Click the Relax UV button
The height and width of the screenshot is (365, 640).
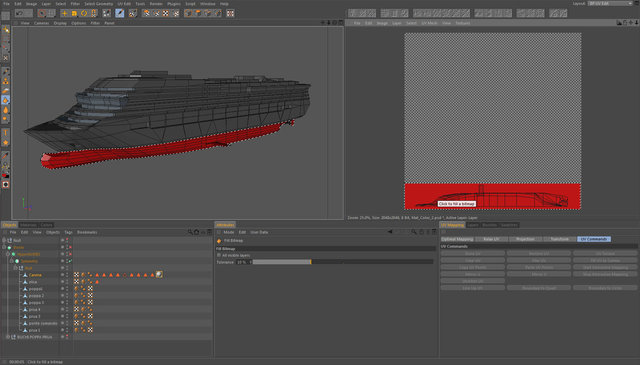pos(491,239)
